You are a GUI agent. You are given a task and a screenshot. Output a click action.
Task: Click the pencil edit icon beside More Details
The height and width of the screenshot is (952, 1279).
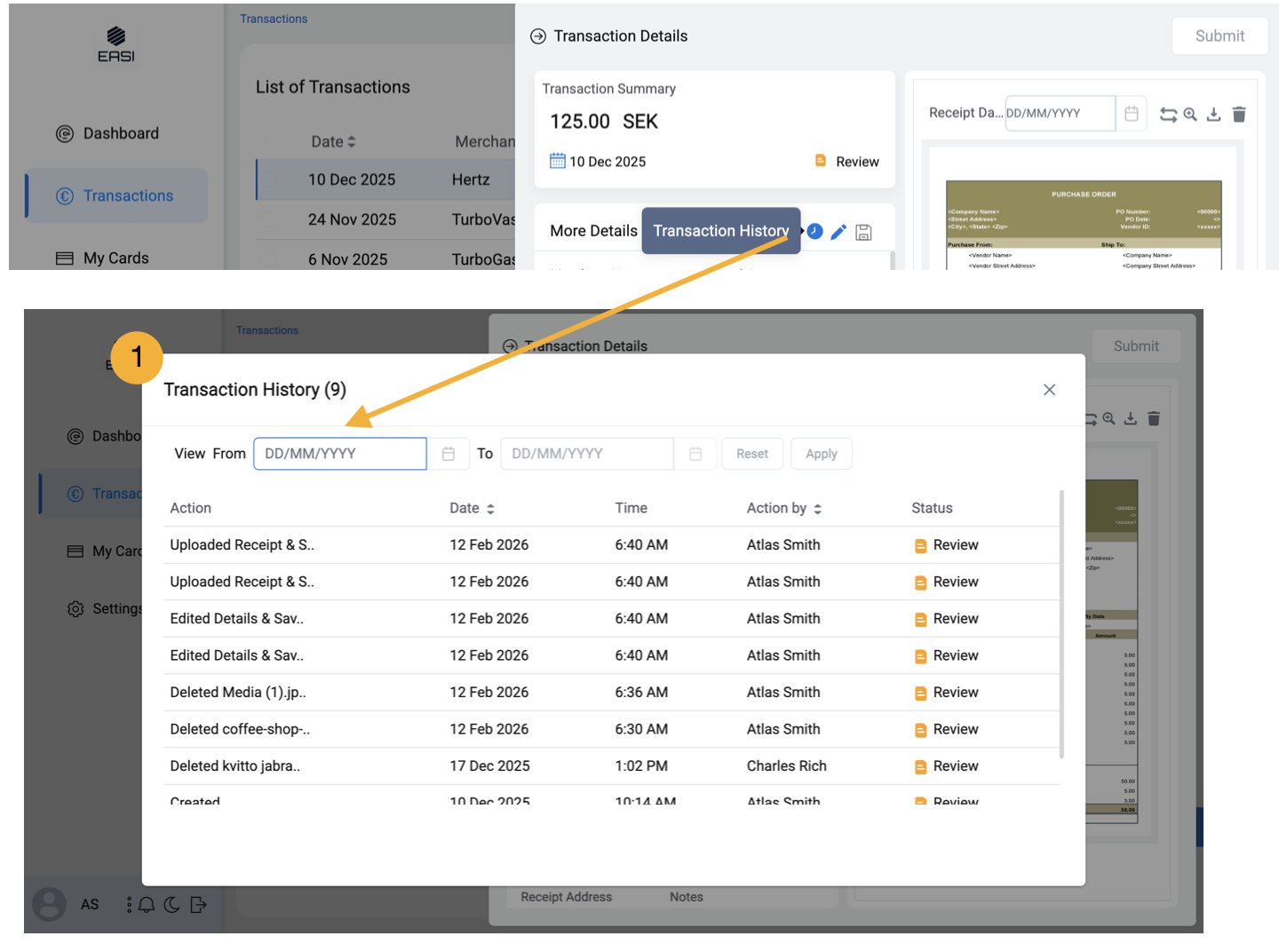(838, 232)
